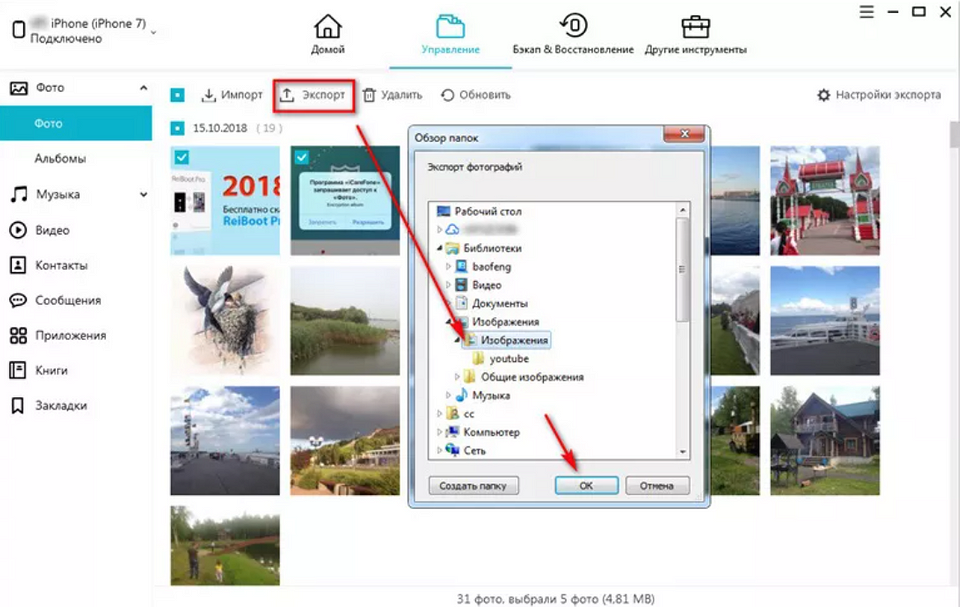Expand the Музыка library node
The image size is (960, 607).
tap(448, 395)
